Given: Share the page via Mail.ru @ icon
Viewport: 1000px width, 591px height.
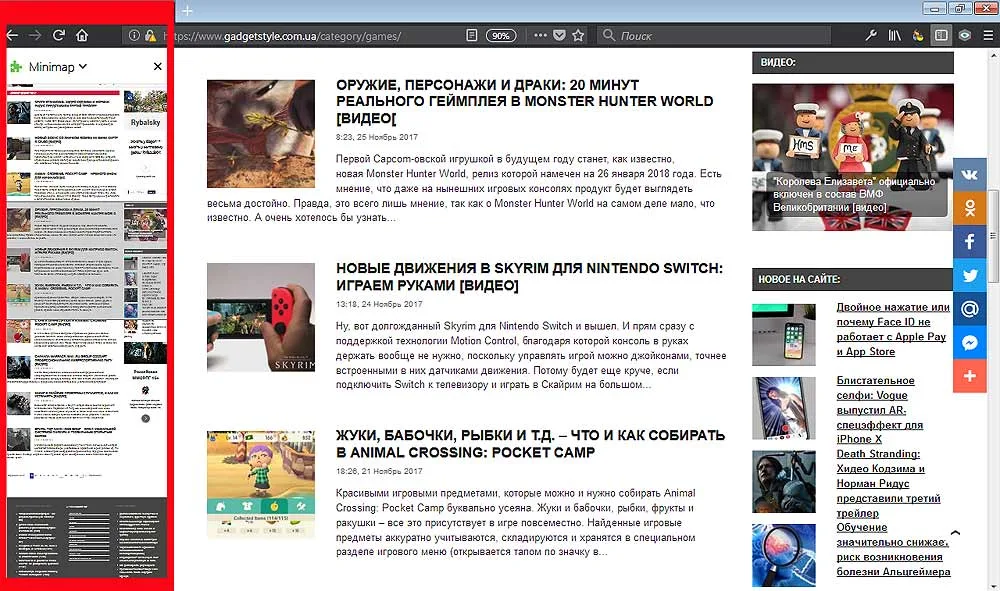Looking at the screenshot, I should (969, 309).
